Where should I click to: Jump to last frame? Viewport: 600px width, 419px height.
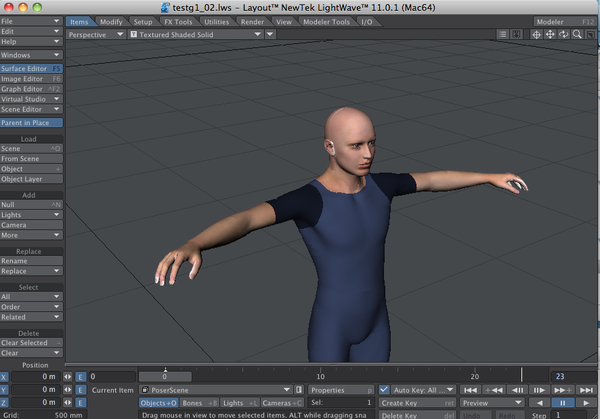586,390
